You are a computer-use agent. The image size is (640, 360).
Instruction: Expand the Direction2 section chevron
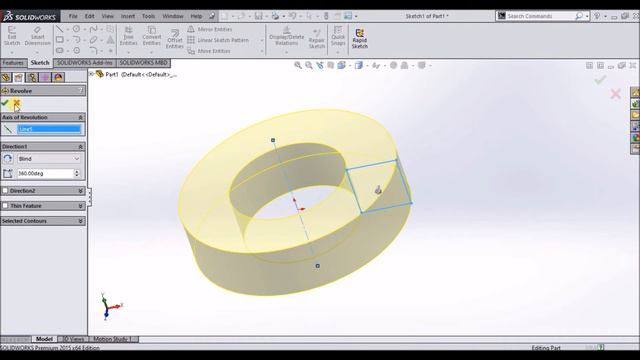[80, 191]
